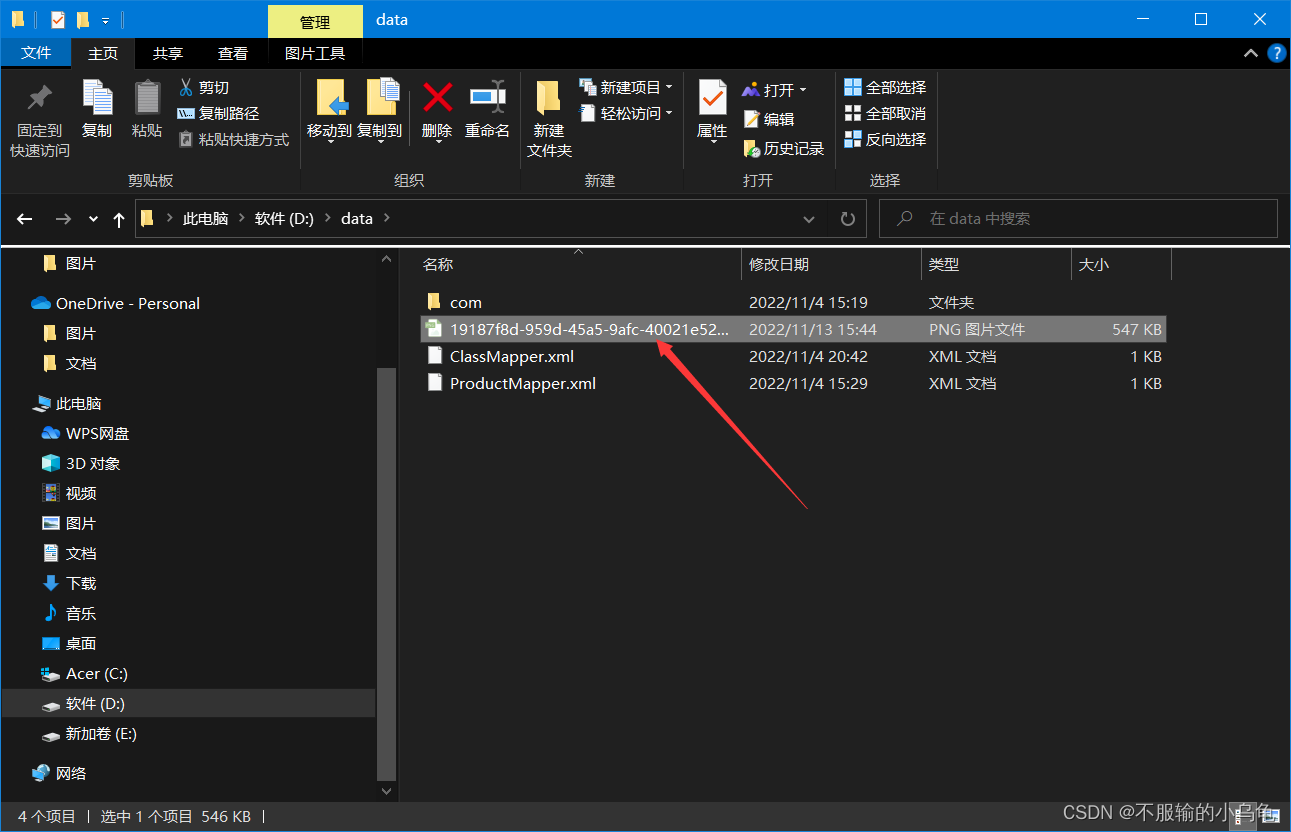This screenshot has height=832, width=1291.
Task: Click the Move To folder icon
Action: (331, 98)
